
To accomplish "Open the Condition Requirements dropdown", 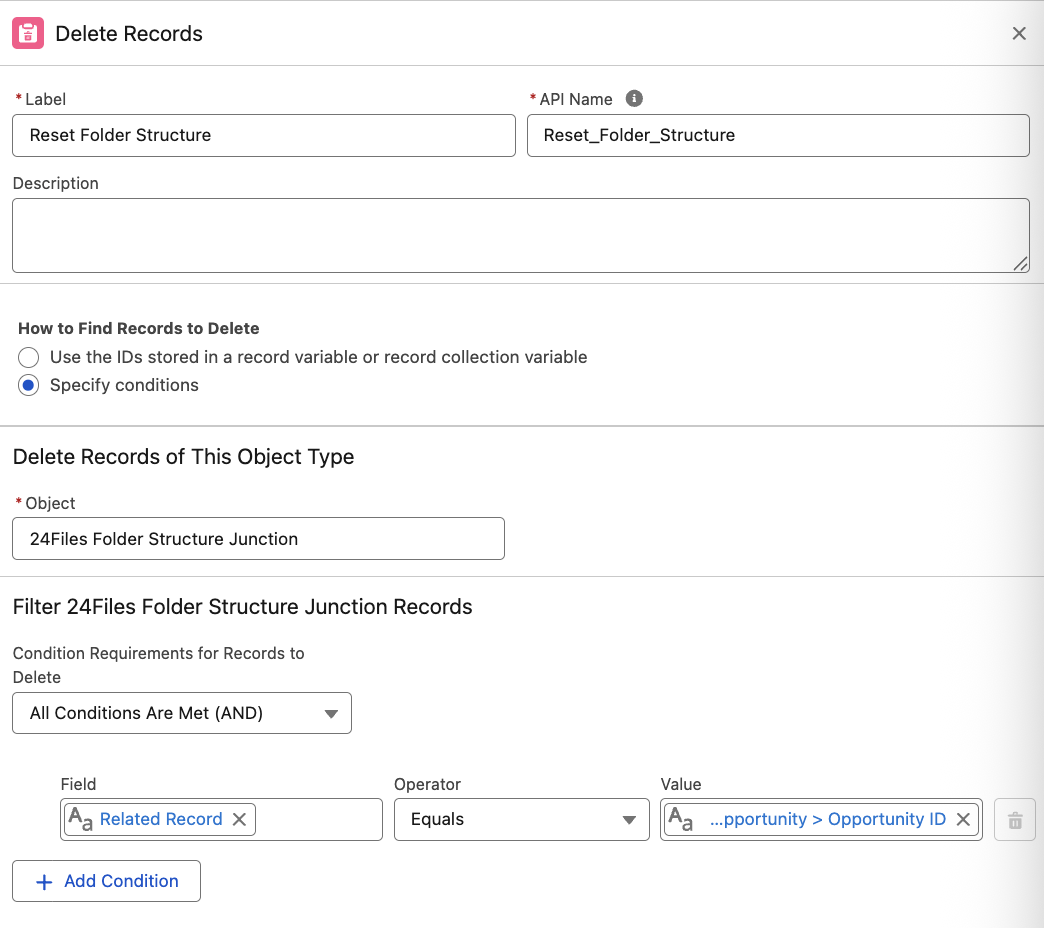I will point(182,713).
